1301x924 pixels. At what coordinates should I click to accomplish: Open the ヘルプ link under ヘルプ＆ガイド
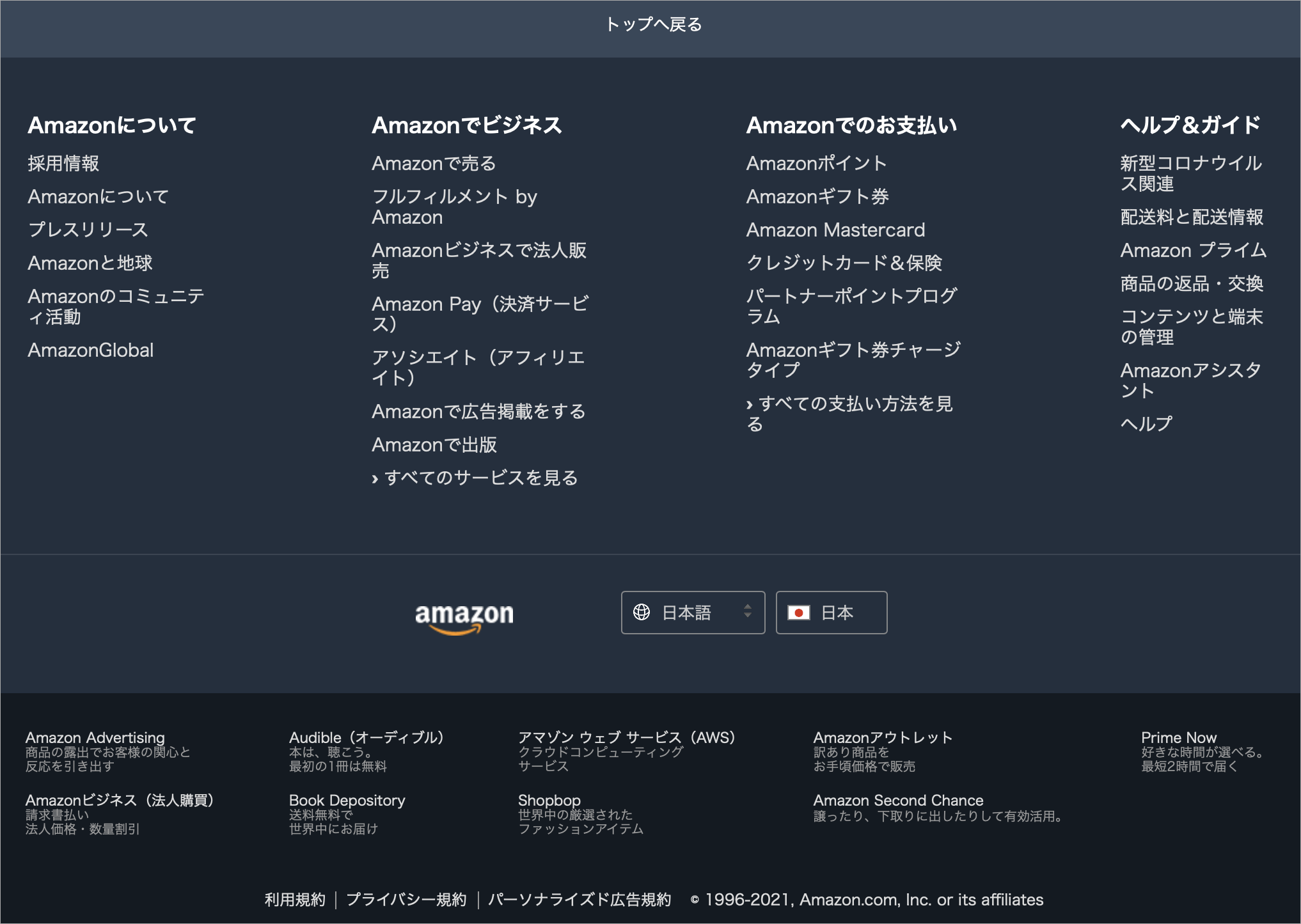pyautogui.click(x=1146, y=425)
